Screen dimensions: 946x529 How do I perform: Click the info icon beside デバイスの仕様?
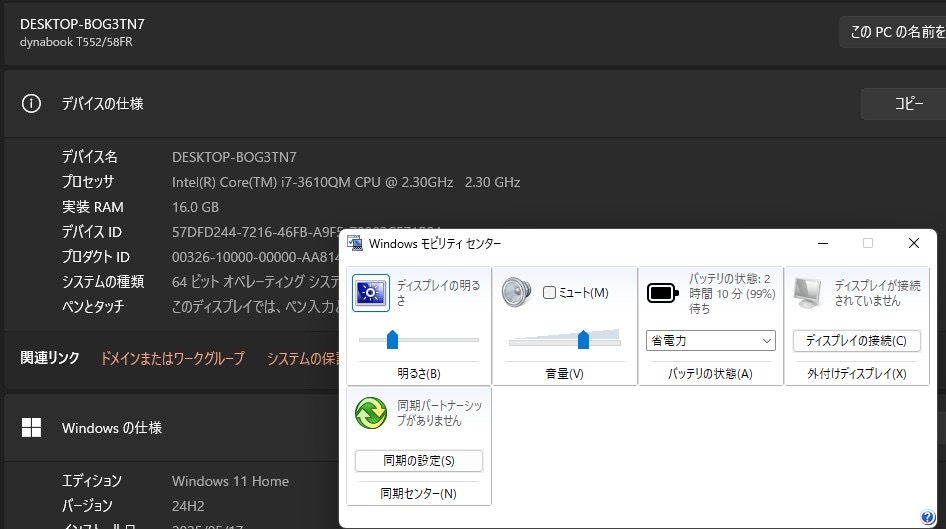coord(31,104)
